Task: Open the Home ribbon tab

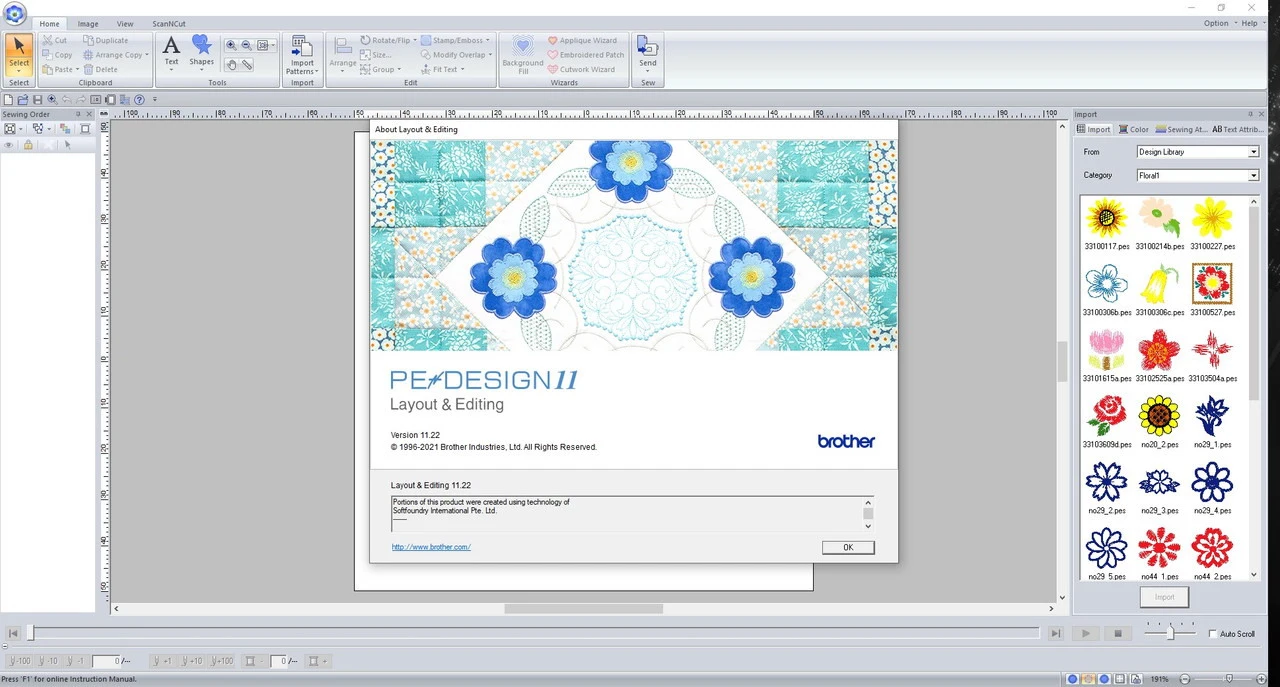Action: [49, 23]
